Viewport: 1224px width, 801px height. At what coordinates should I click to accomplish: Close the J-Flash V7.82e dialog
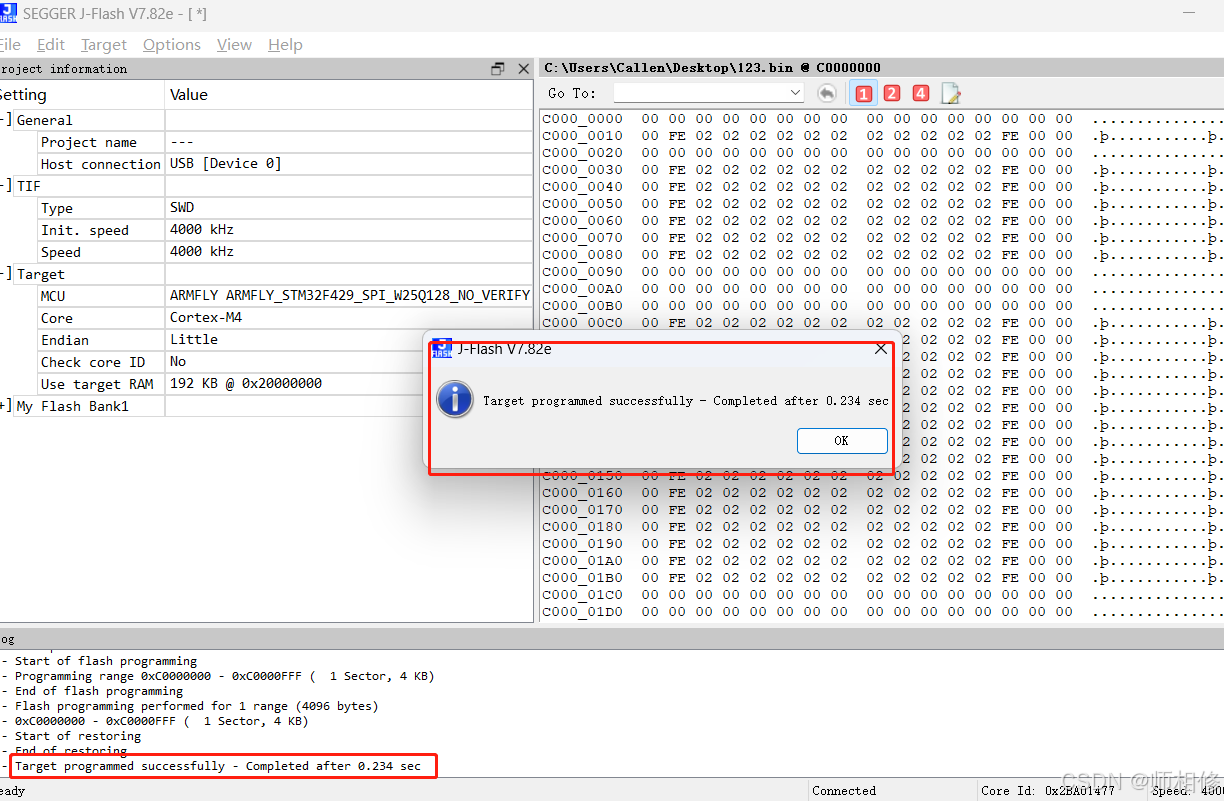coord(881,349)
